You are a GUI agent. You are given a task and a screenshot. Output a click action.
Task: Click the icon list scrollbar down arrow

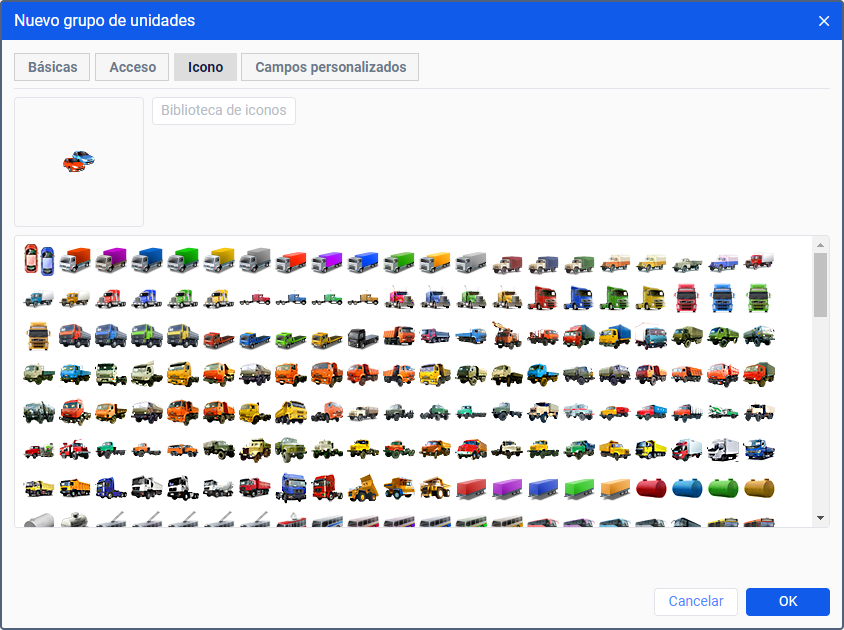pyautogui.click(x=820, y=518)
